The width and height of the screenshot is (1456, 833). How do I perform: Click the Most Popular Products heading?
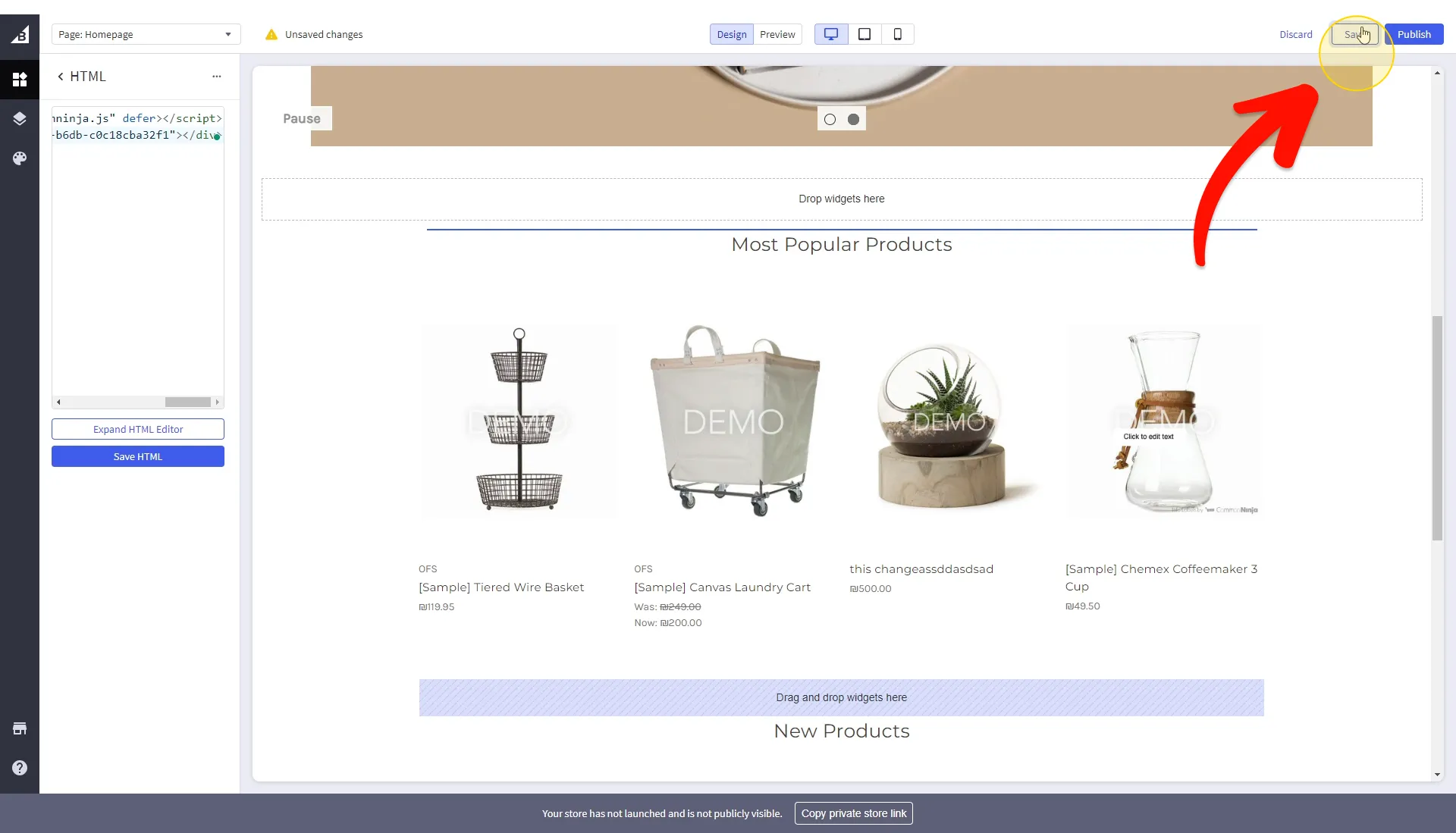(x=842, y=245)
